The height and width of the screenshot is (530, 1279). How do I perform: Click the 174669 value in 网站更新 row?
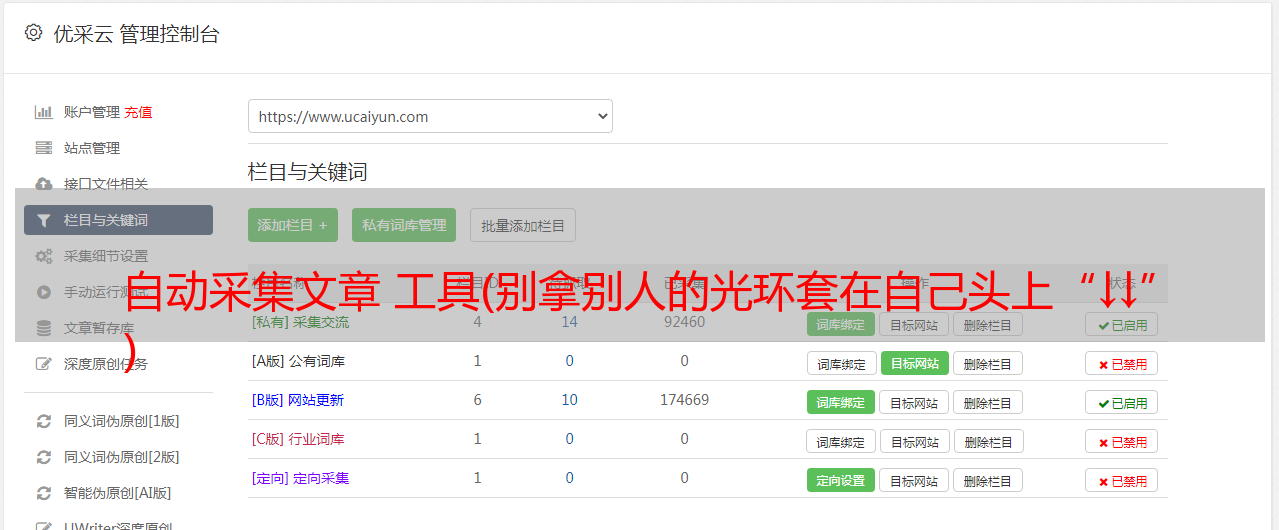click(684, 400)
